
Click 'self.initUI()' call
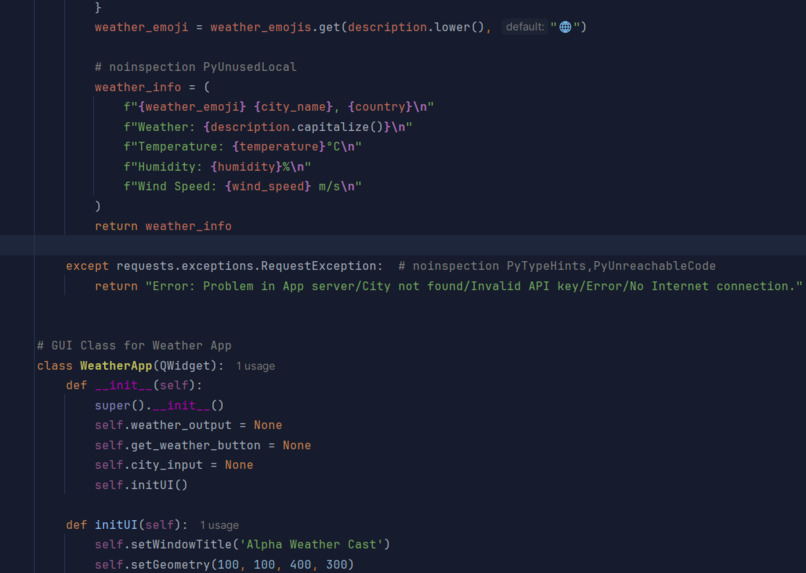141,485
